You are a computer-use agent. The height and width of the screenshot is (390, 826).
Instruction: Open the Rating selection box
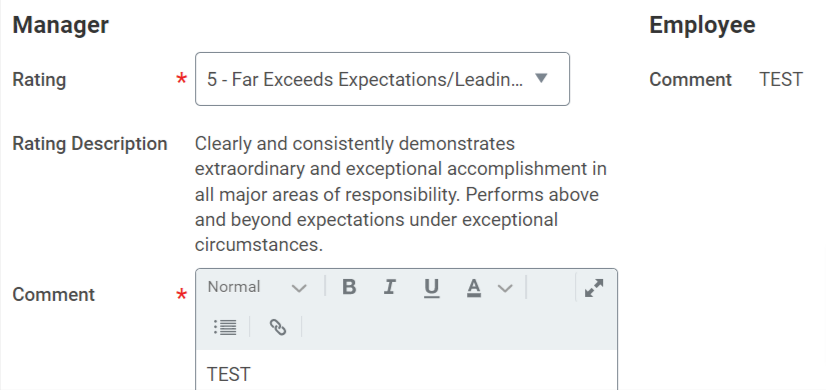coord(382,79)
